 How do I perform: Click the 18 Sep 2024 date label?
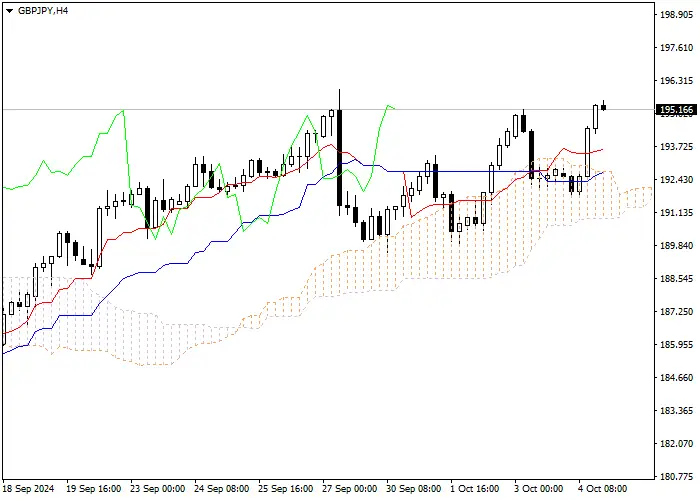29,489
